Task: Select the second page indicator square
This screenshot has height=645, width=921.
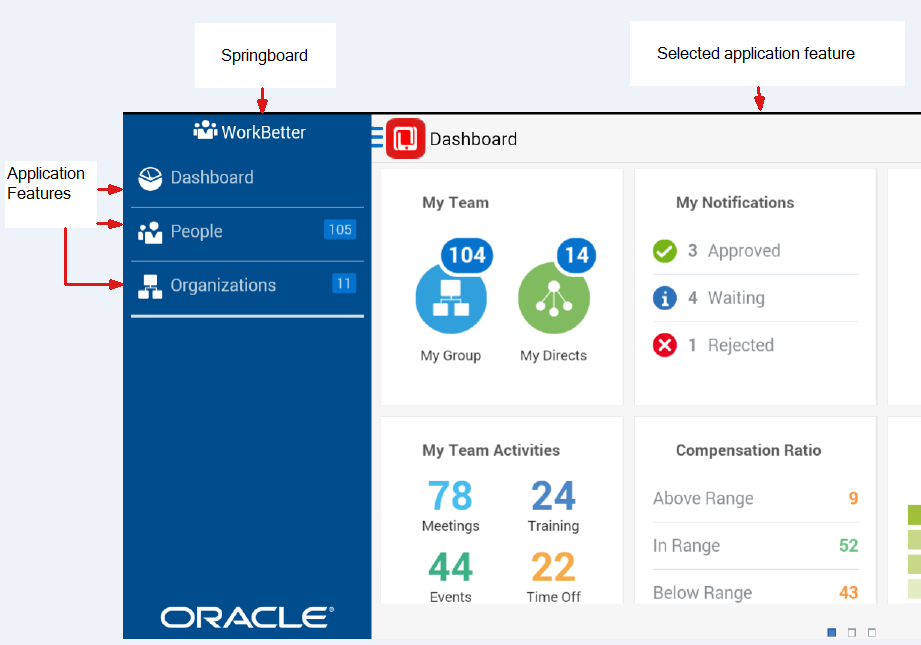Action: (x=852, y=633)
